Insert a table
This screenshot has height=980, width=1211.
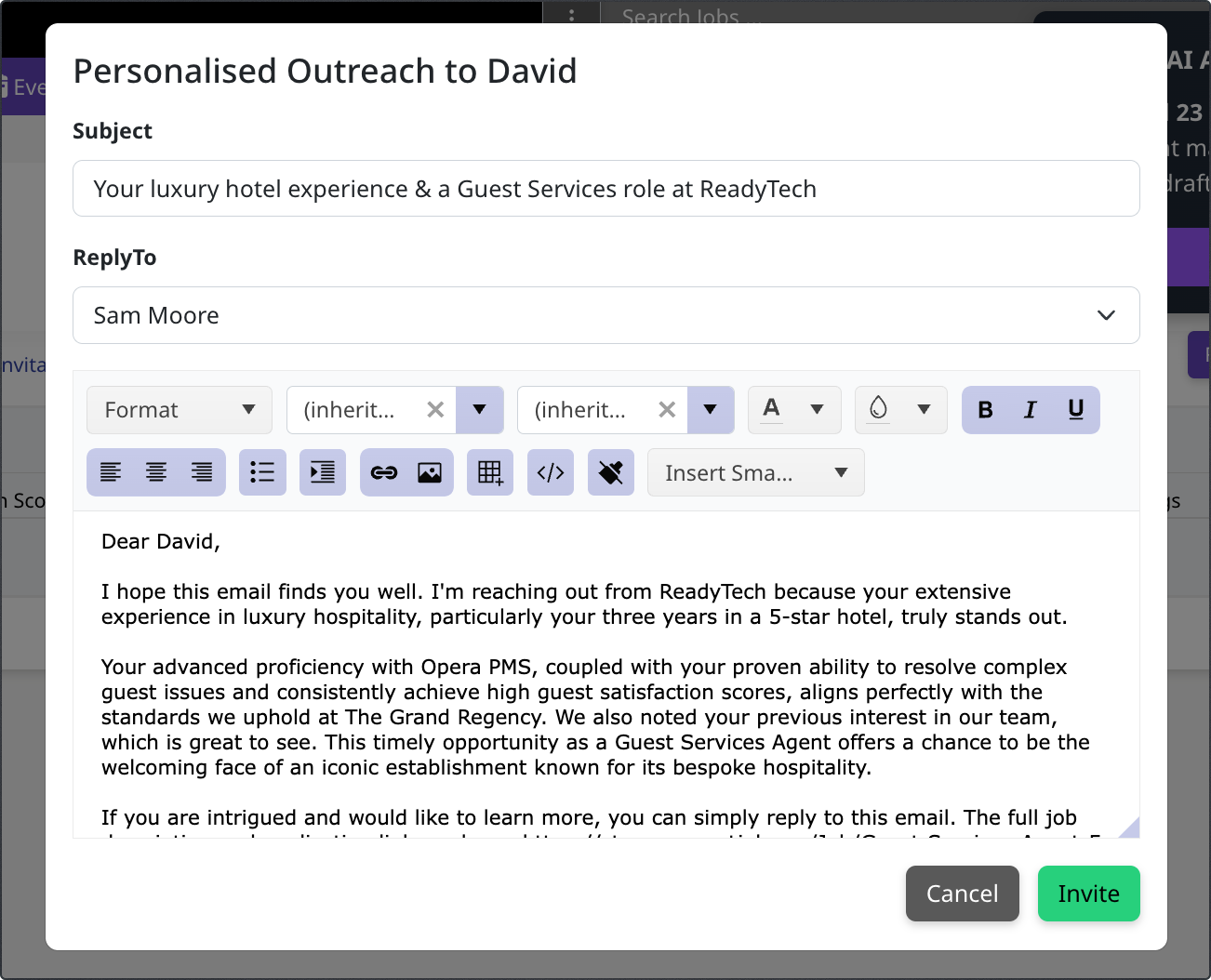[x=490, y=472]
